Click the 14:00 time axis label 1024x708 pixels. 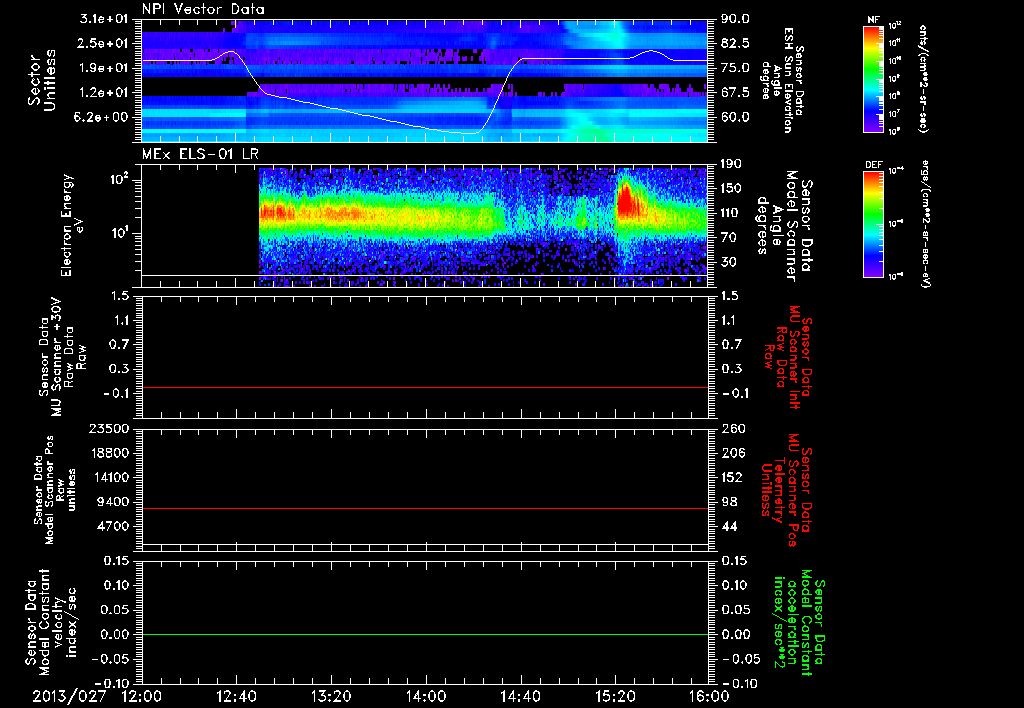425,695
